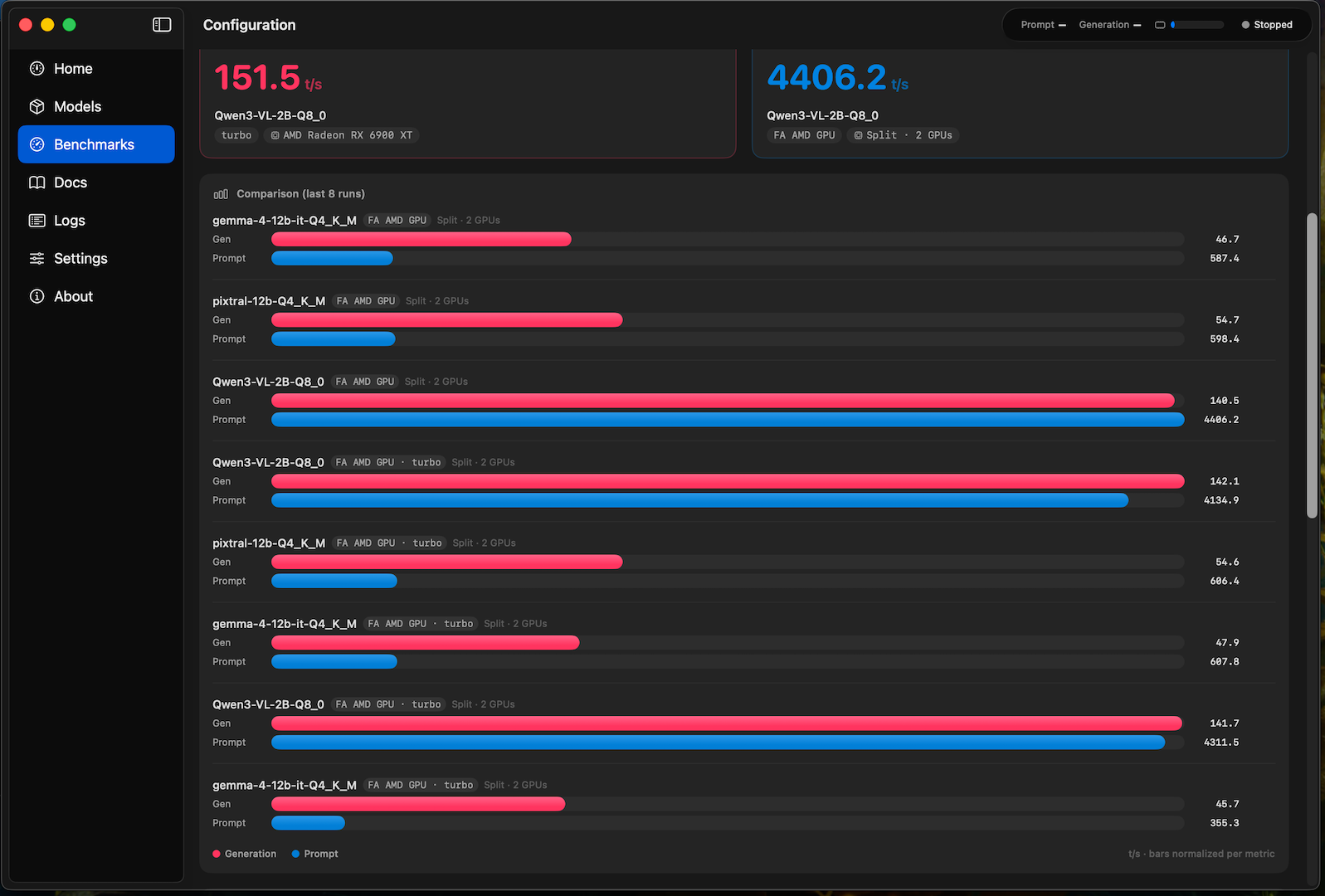Click Prompt bar with value 598.4
This screenshot has width=1325, height=896.
tap(334, 339)
